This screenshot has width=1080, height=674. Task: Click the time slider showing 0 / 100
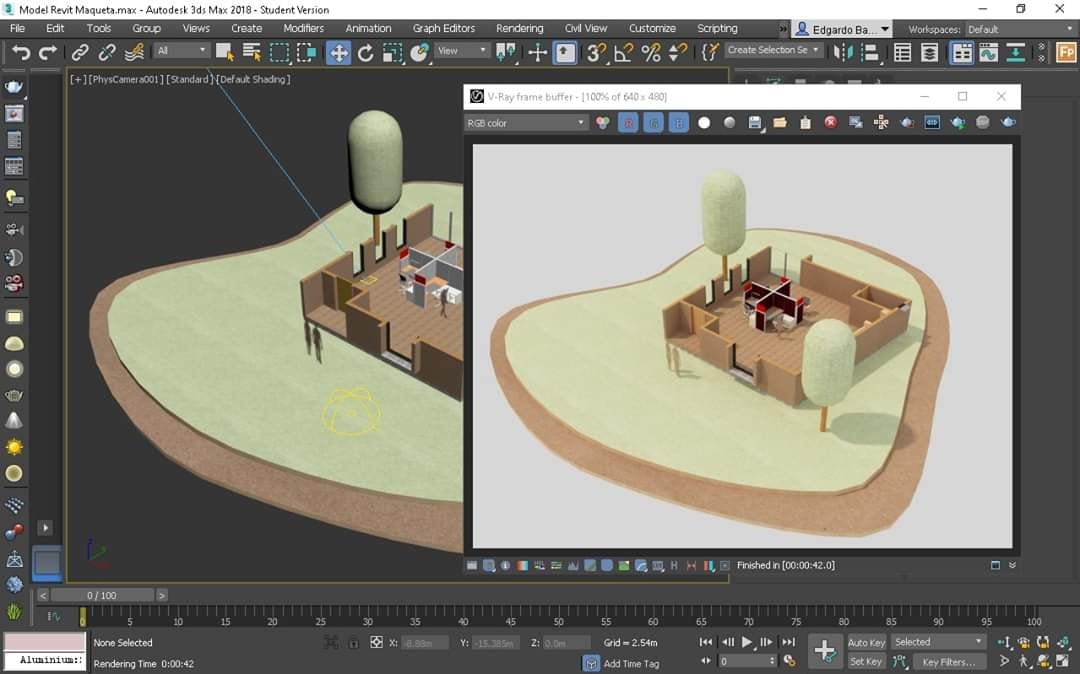pos(101,595)
